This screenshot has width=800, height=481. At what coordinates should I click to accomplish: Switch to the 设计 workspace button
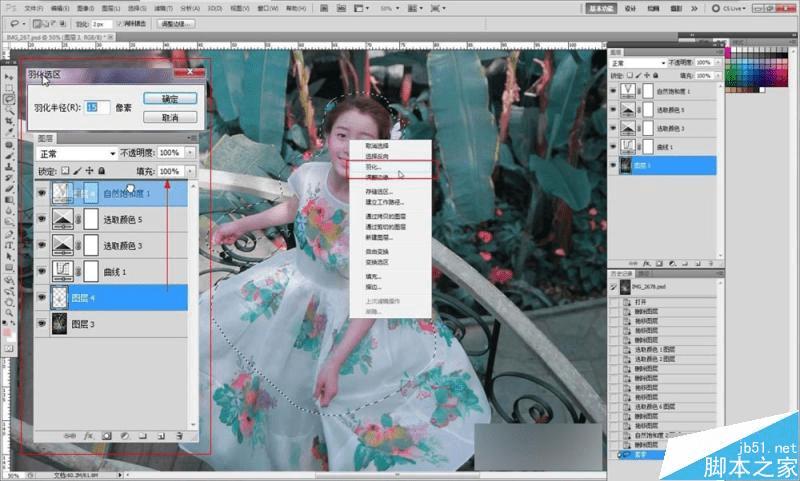[x=630, y=8]
